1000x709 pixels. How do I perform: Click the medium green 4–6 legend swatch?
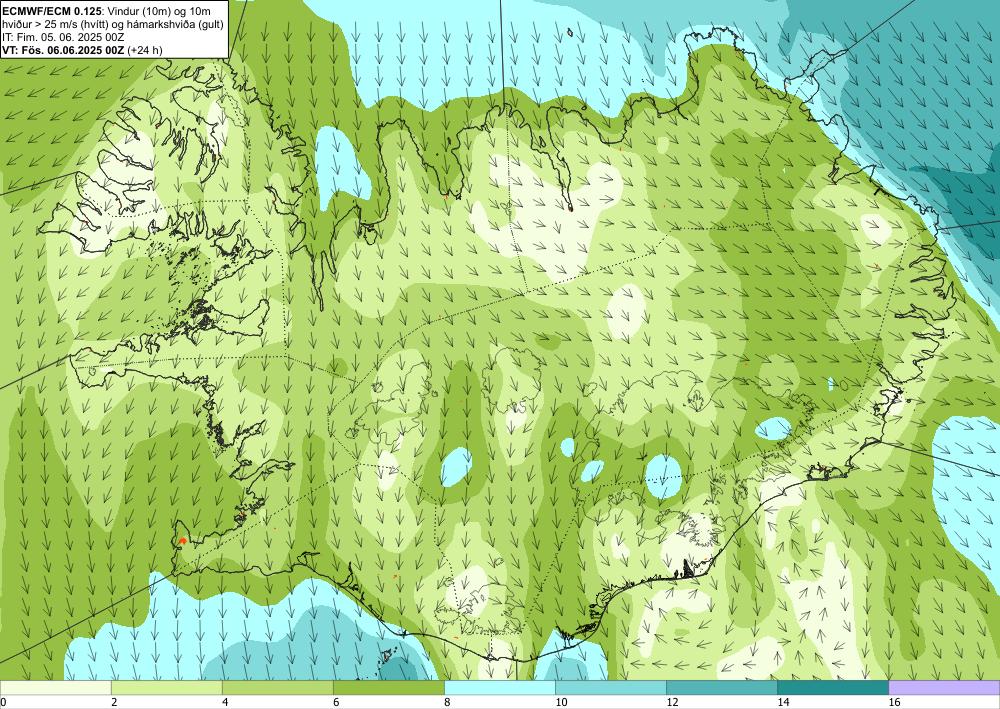click(277, 688)
